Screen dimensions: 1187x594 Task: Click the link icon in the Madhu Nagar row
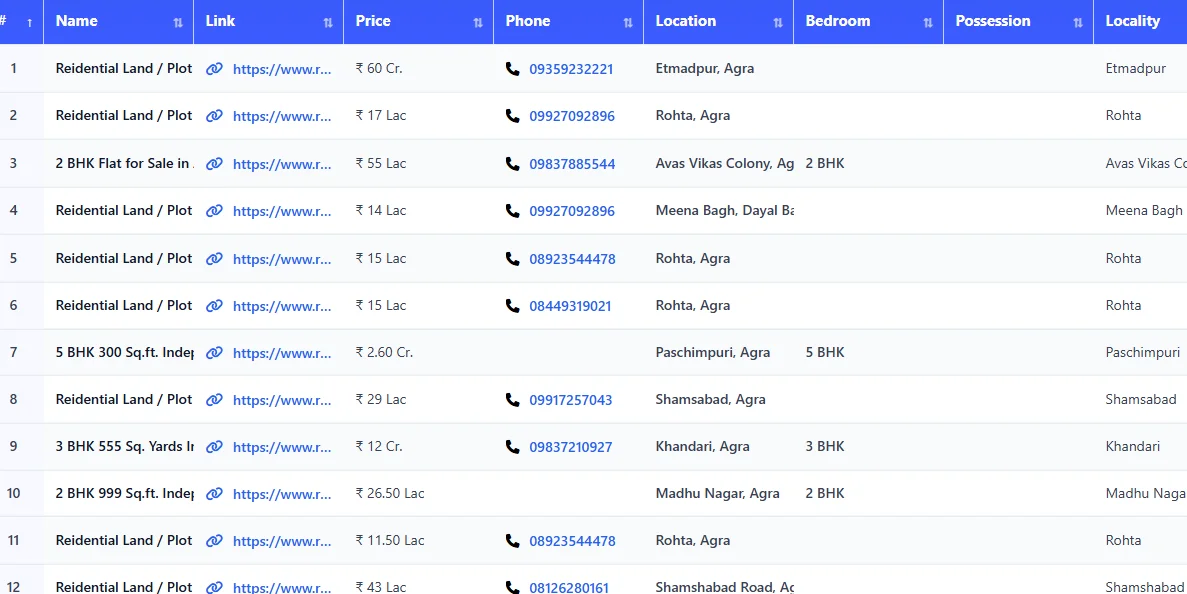point(214,494)
